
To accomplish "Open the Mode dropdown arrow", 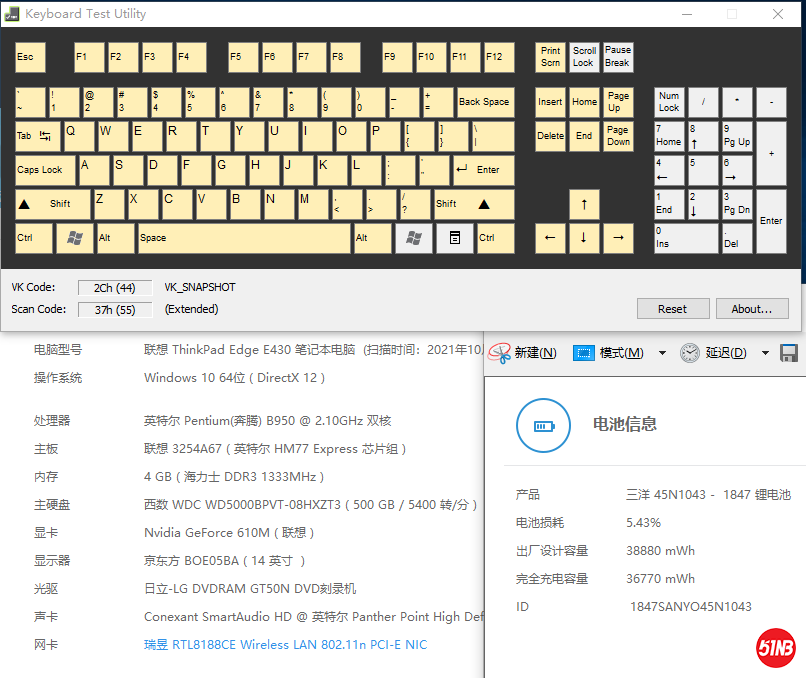I will (663, 353).
